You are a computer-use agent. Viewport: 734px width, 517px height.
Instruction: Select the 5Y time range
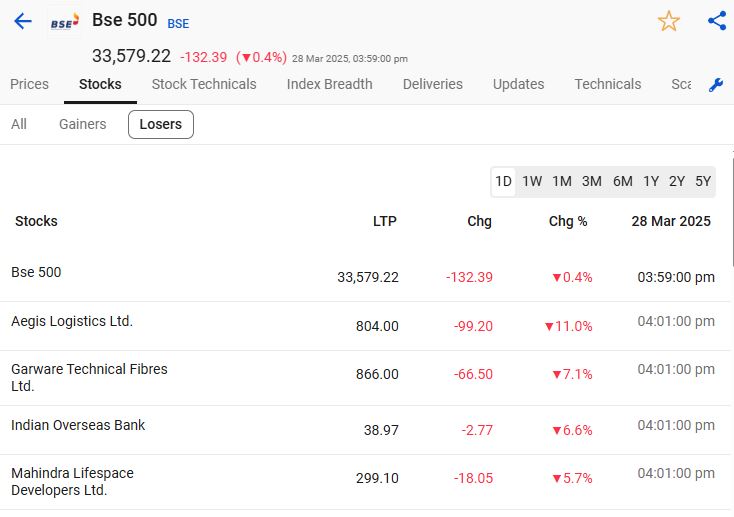coord(703,181)
